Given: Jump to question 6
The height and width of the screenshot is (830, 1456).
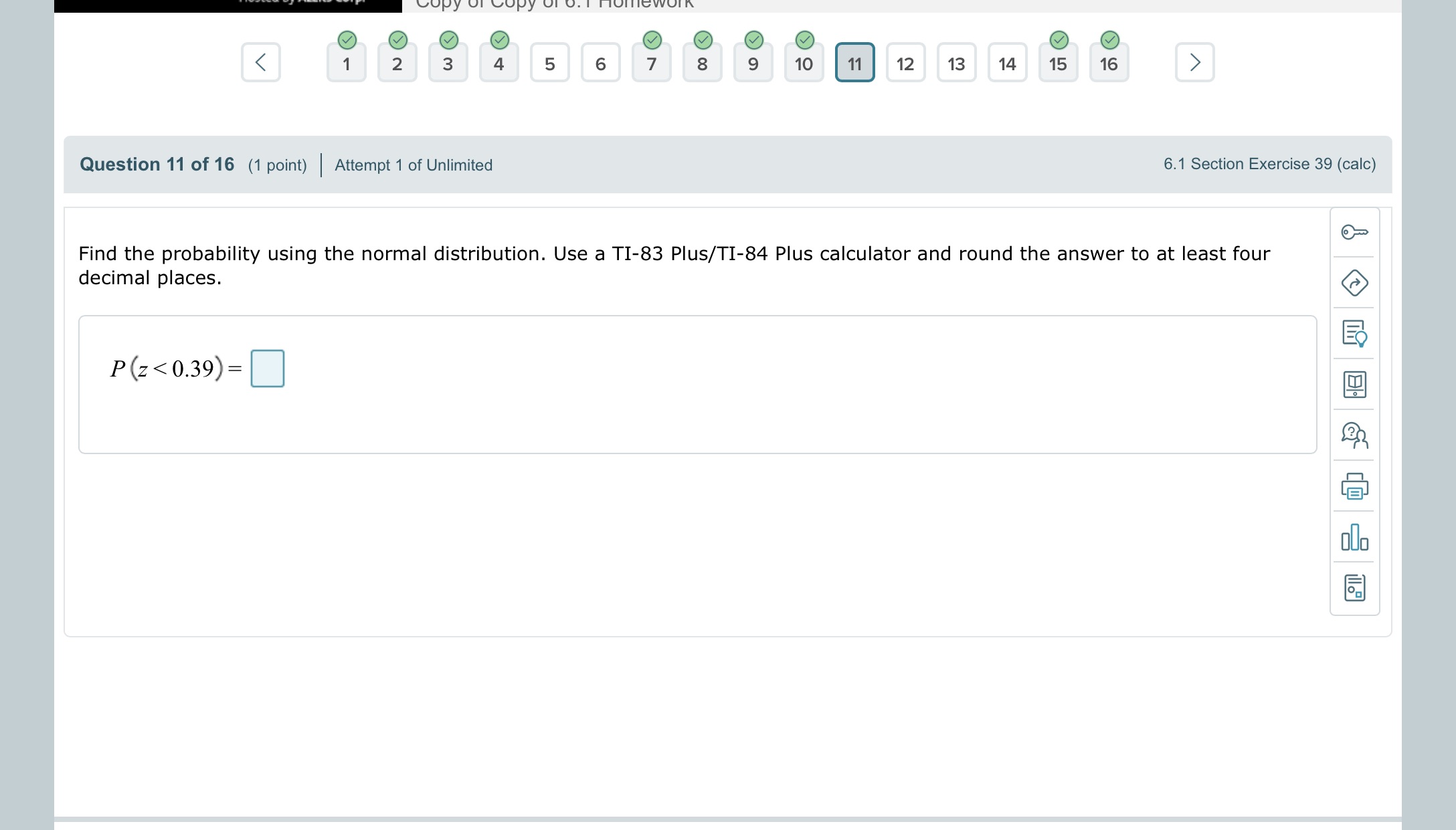Looking at the screenshot, I should [x=600, y=64].
